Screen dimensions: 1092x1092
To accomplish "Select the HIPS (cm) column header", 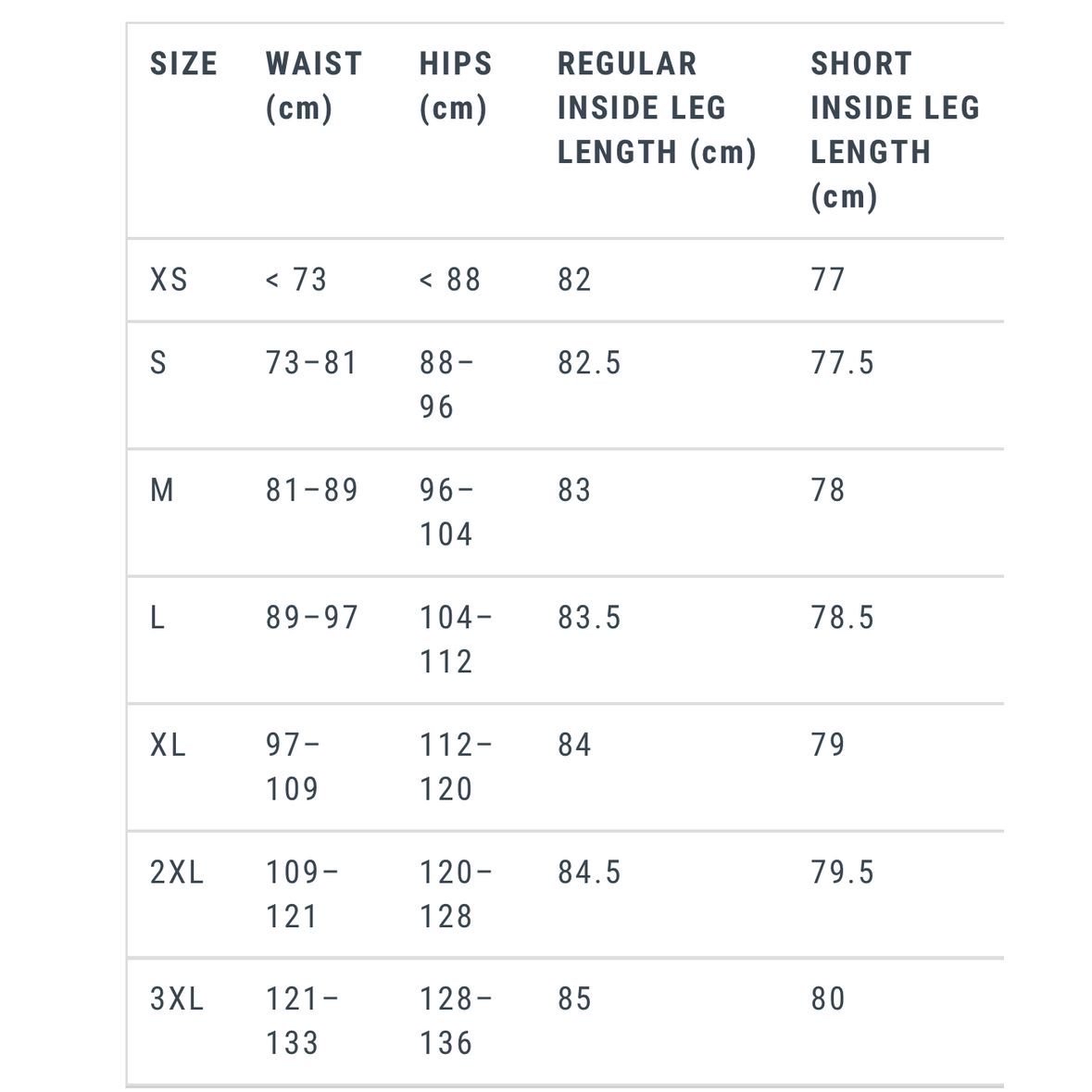I will [455, 86].
